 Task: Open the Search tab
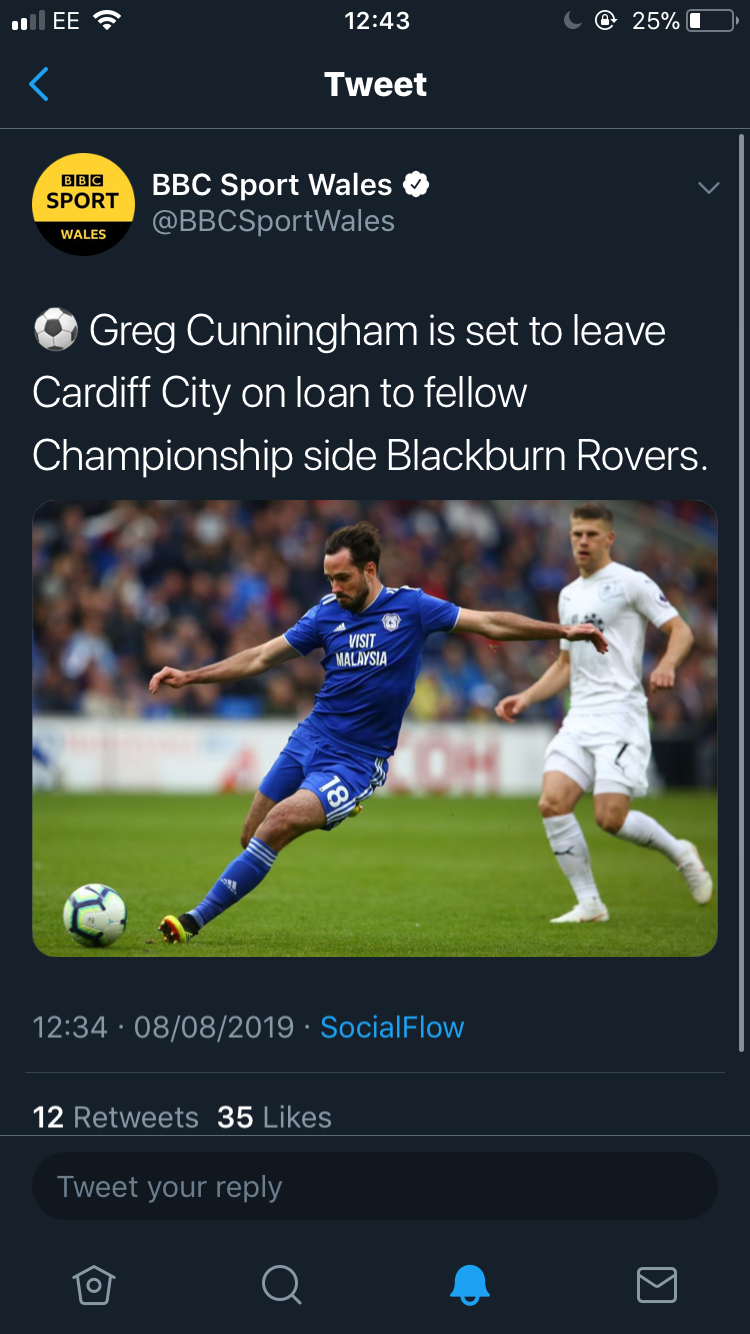pos(281,1284)
